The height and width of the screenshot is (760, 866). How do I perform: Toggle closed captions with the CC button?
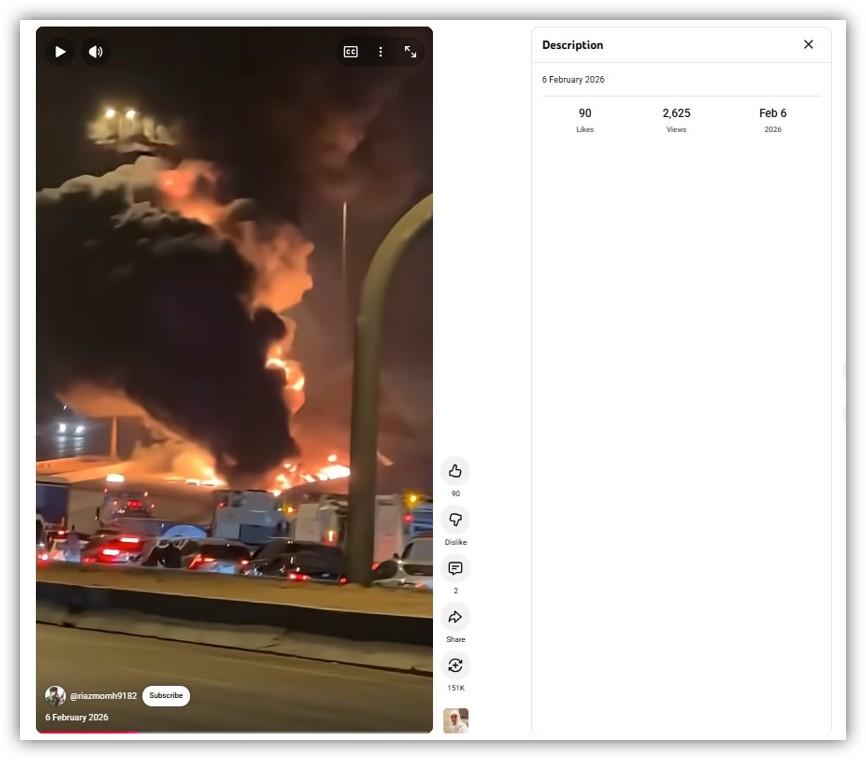point(350,52)
